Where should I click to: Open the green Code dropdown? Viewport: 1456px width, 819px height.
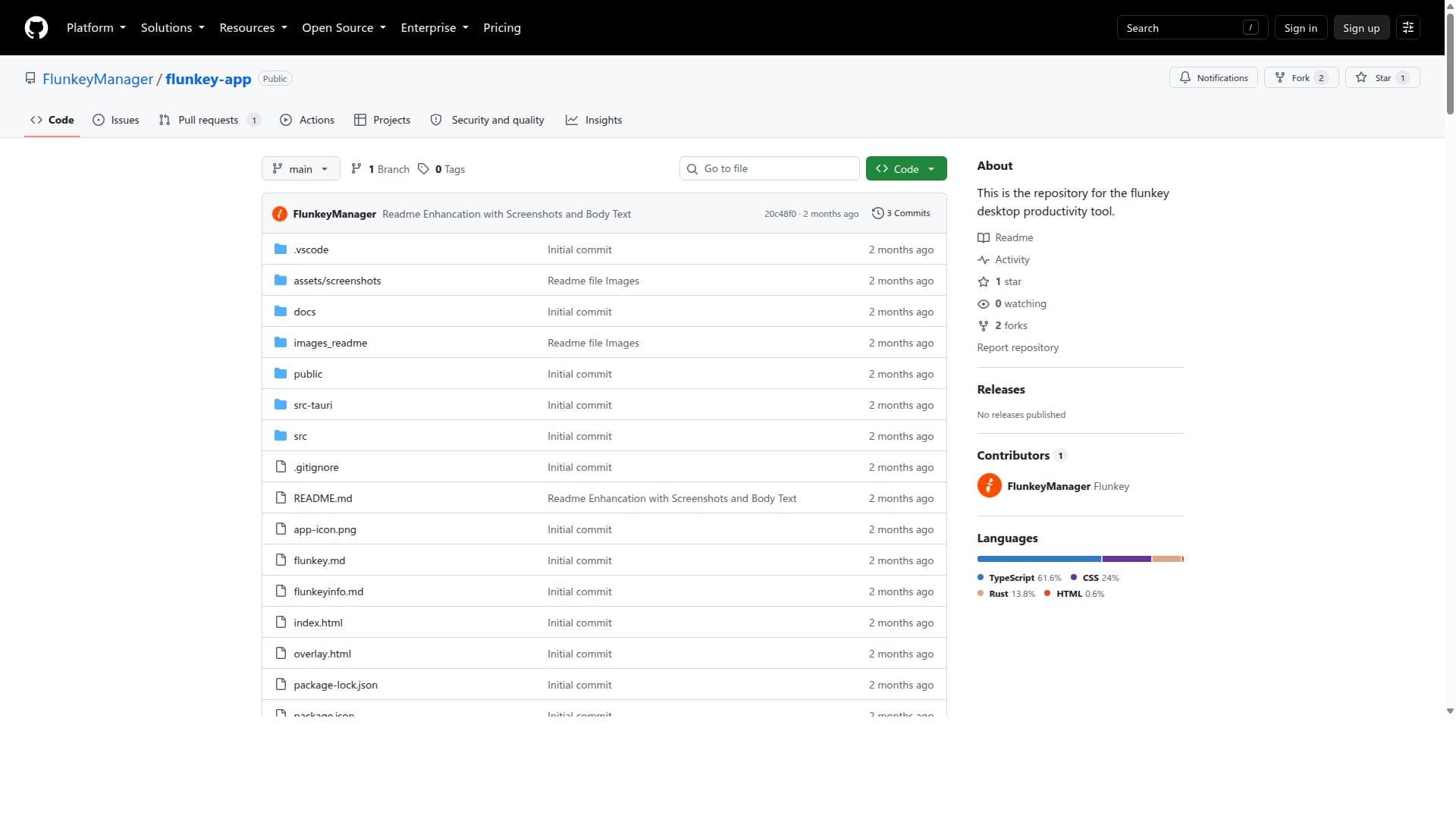(906, 169)
